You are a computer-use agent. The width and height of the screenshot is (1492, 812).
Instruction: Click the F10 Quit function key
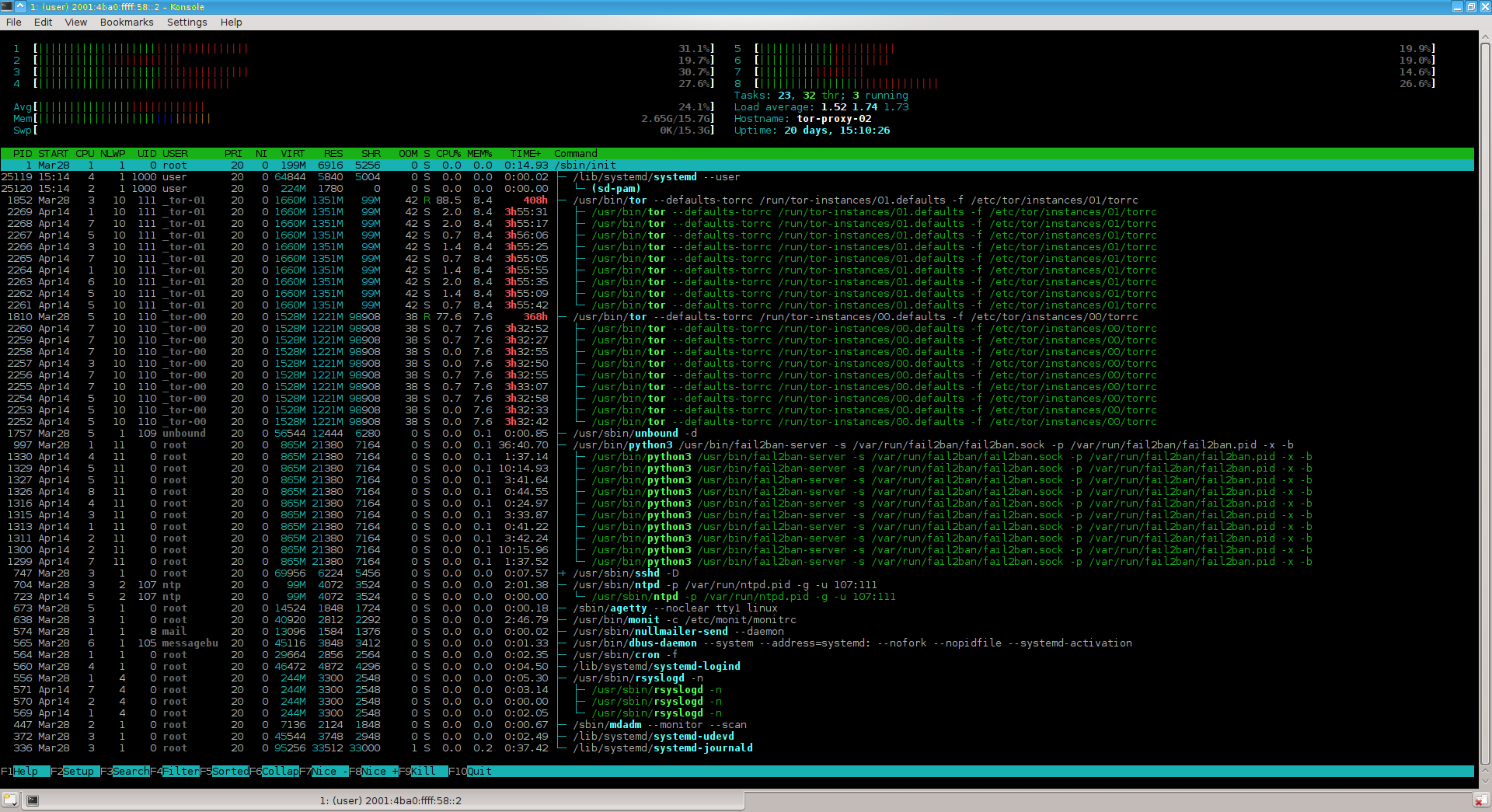pos(469,771)
